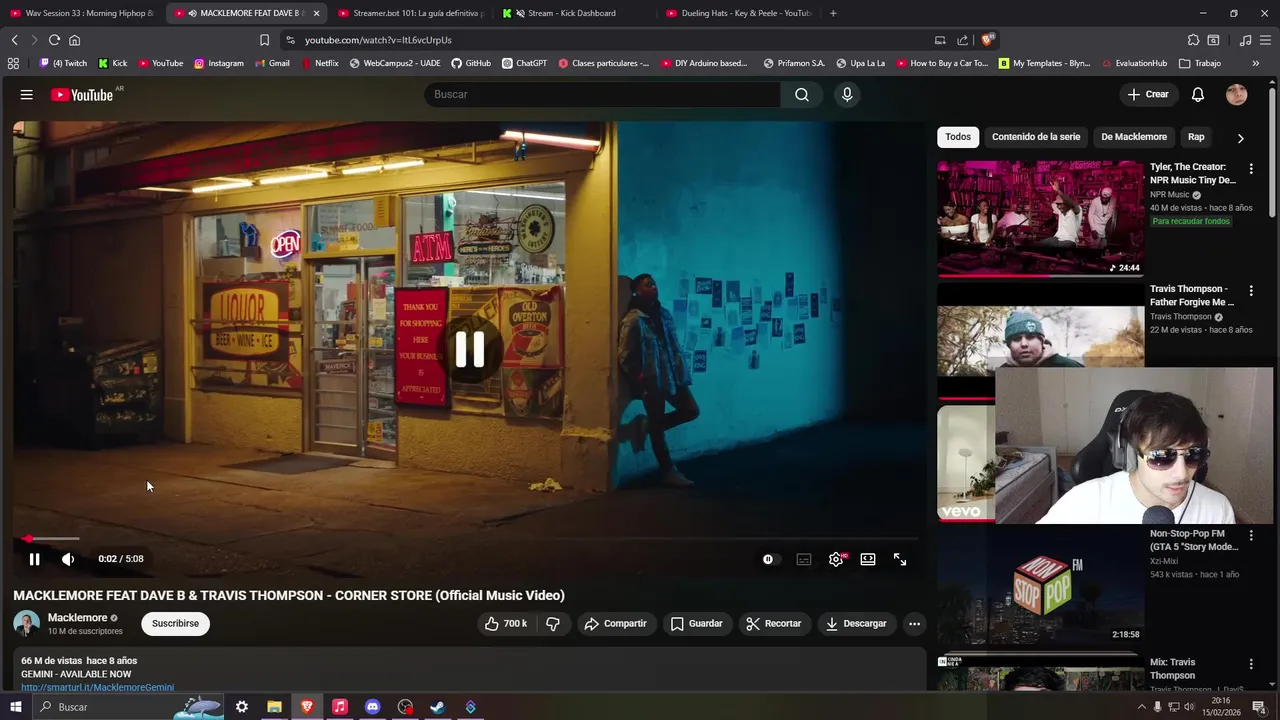Dislike the Corner Store video
The image size is (1280, 720).
pyautogui.click(x=552, y=623)
